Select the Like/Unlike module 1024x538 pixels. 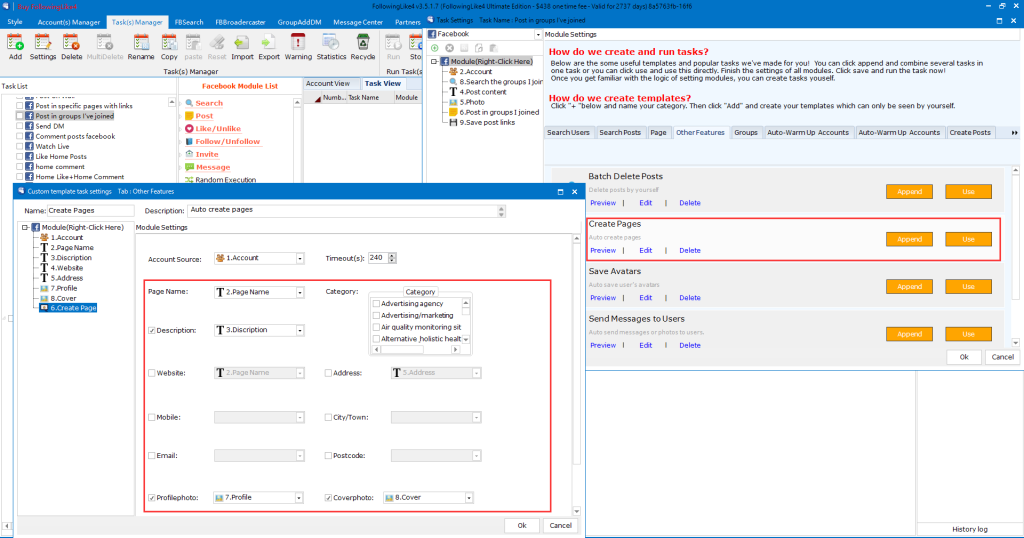[217, 129]
